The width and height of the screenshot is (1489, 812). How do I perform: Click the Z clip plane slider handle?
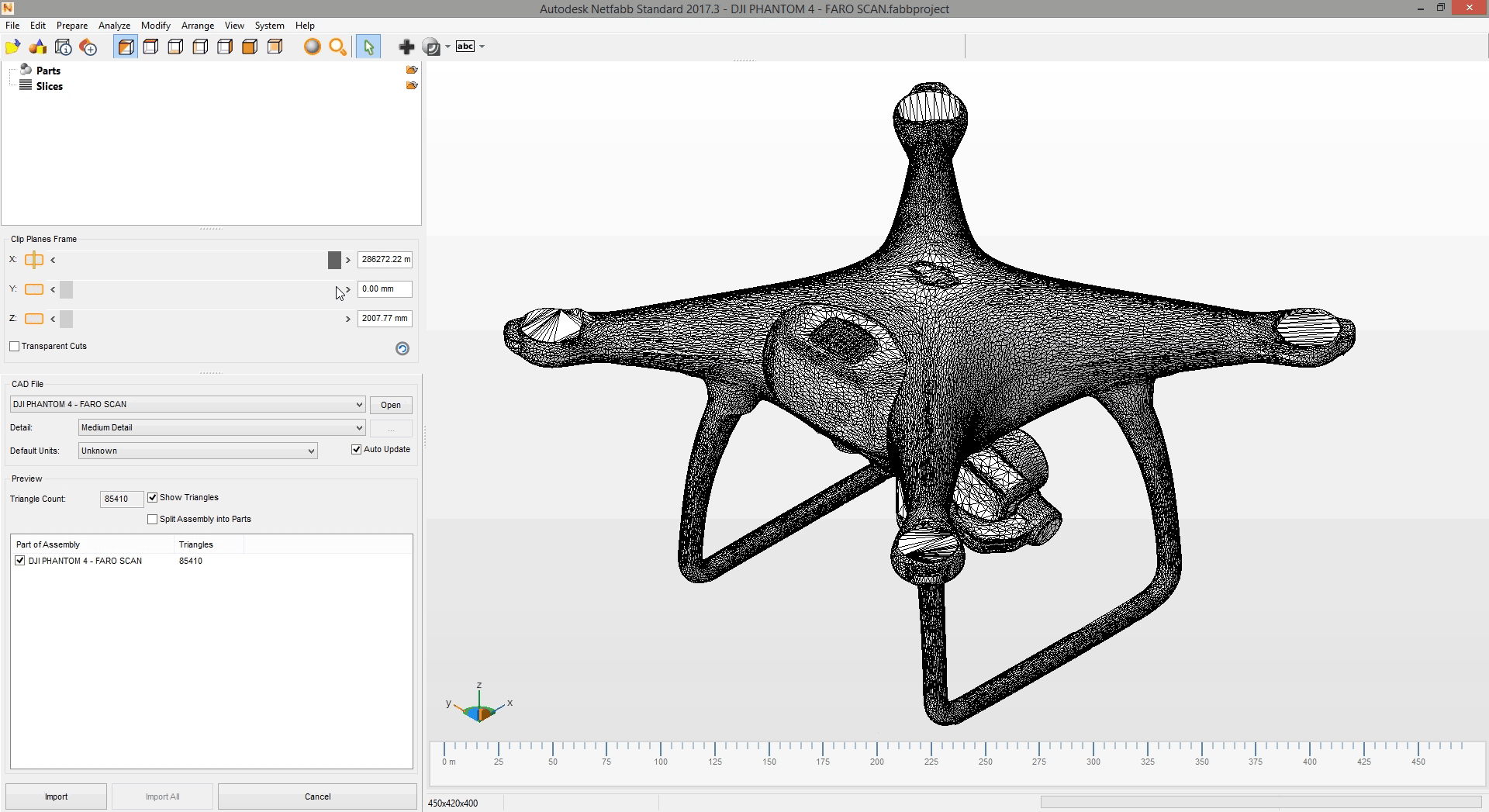click(x=67, y=319)
